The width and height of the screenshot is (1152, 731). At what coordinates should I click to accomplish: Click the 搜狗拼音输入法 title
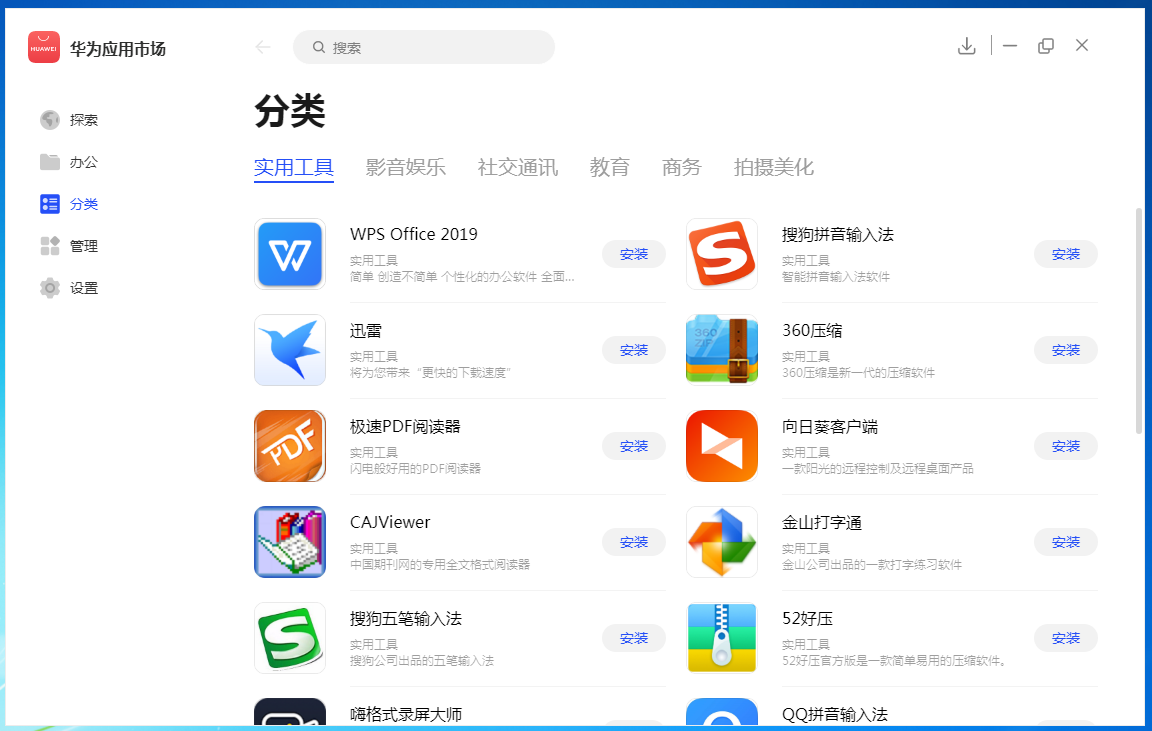[838, 234]
